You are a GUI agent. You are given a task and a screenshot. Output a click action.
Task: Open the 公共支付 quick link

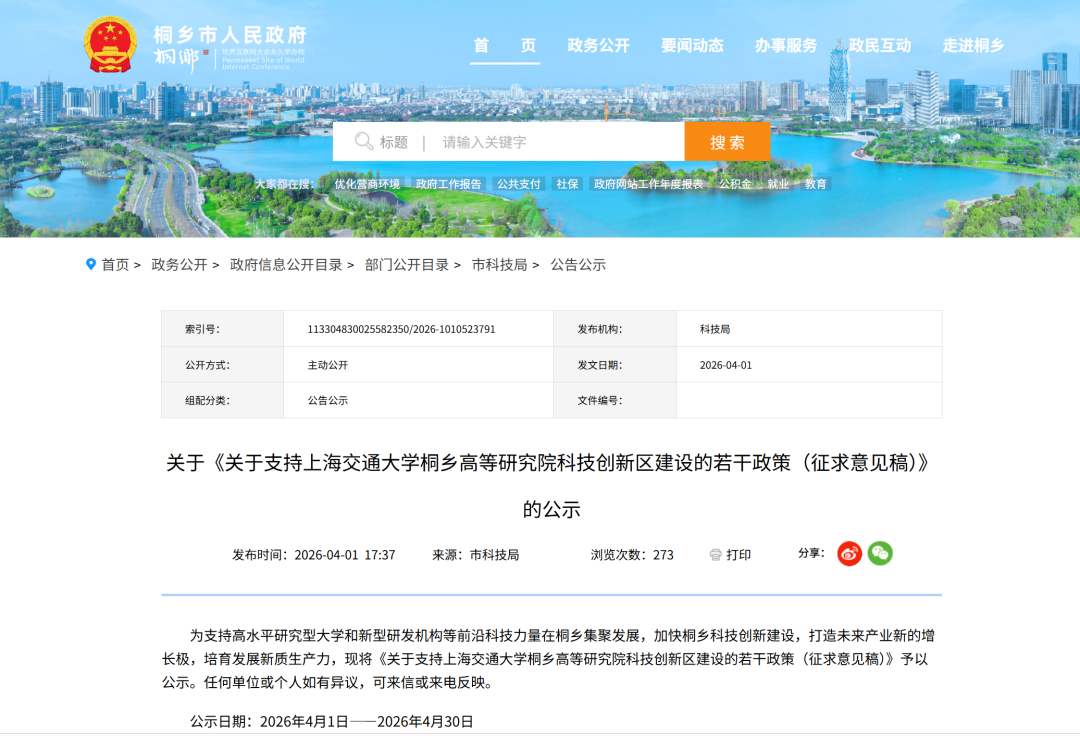[x=517, y=184]
